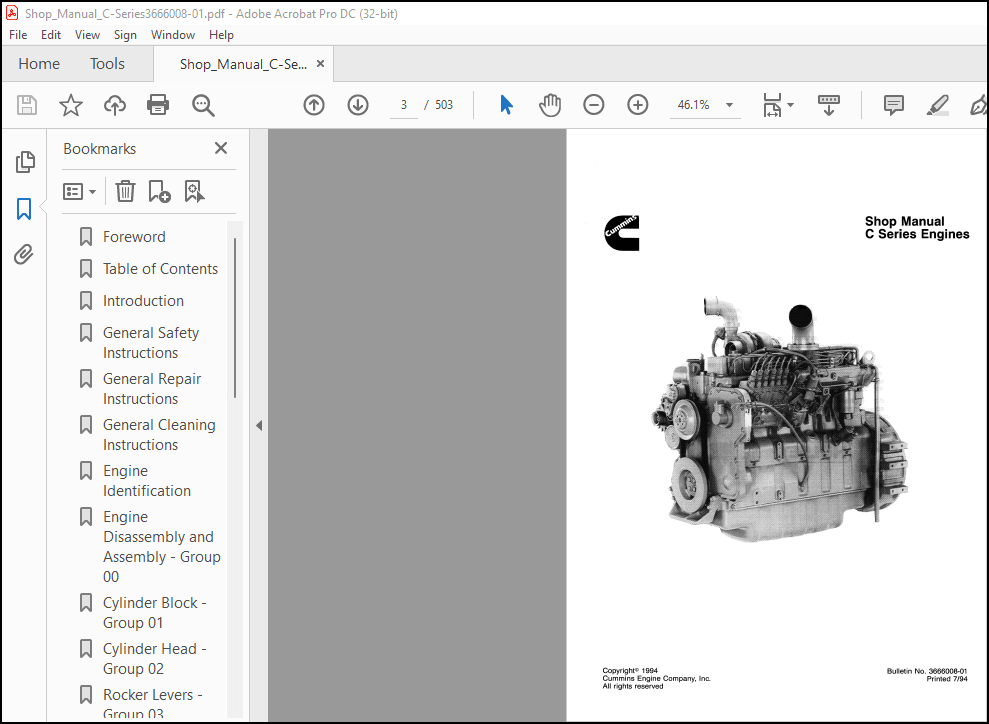
Task: Click the Print icon
Action: [x=158, y=105]
